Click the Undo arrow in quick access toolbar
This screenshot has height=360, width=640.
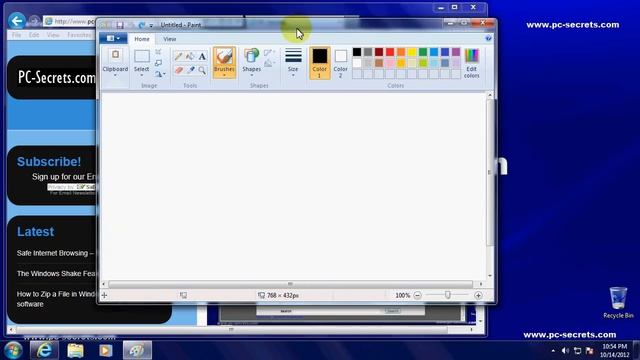pos(131,25)
